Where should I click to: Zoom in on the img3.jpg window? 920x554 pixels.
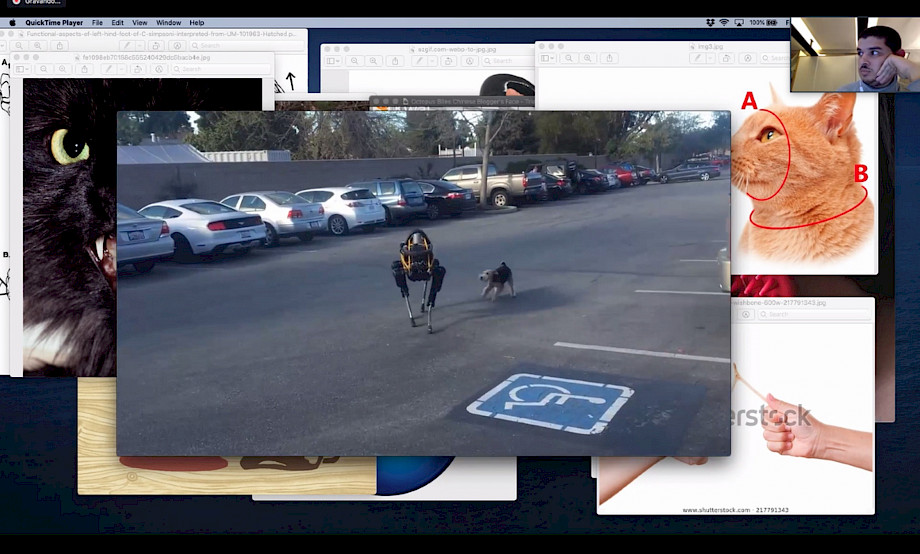(x=587, y=58)
